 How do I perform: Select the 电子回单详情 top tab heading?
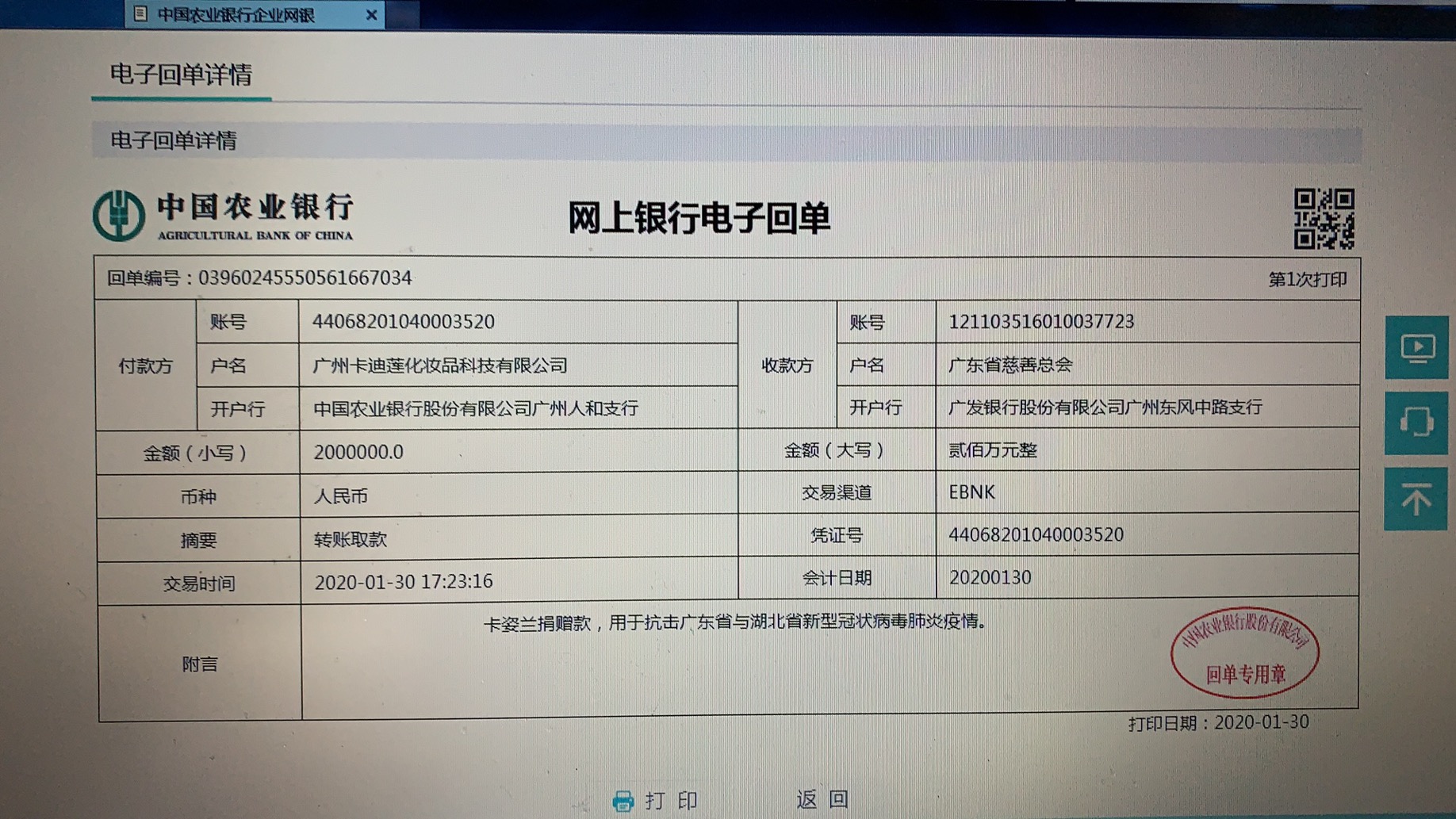(181, 75)
